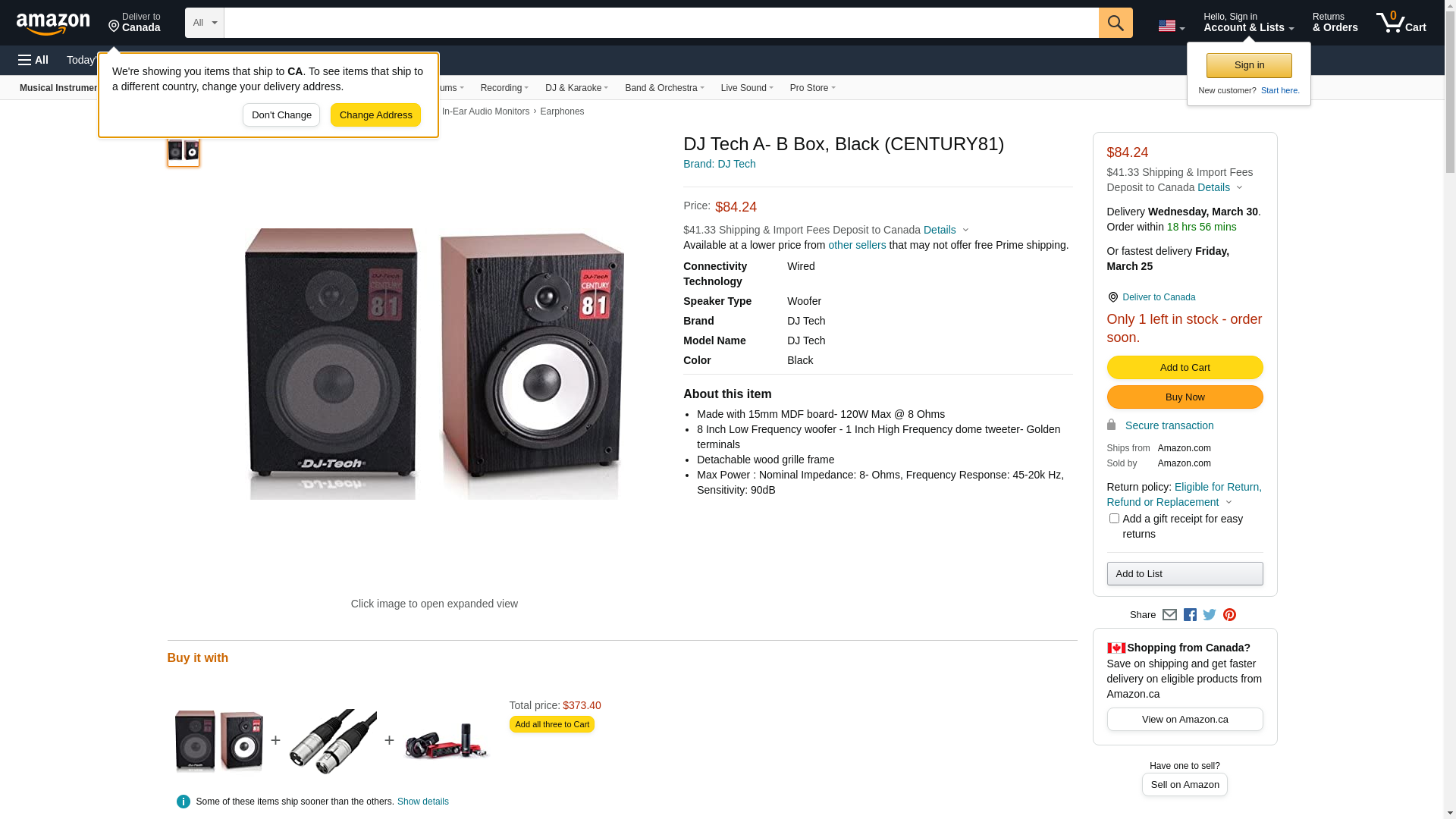1456x819 pixels.
Task: Expand the Add to List dropdown
Action: (x=1185, y=574)
